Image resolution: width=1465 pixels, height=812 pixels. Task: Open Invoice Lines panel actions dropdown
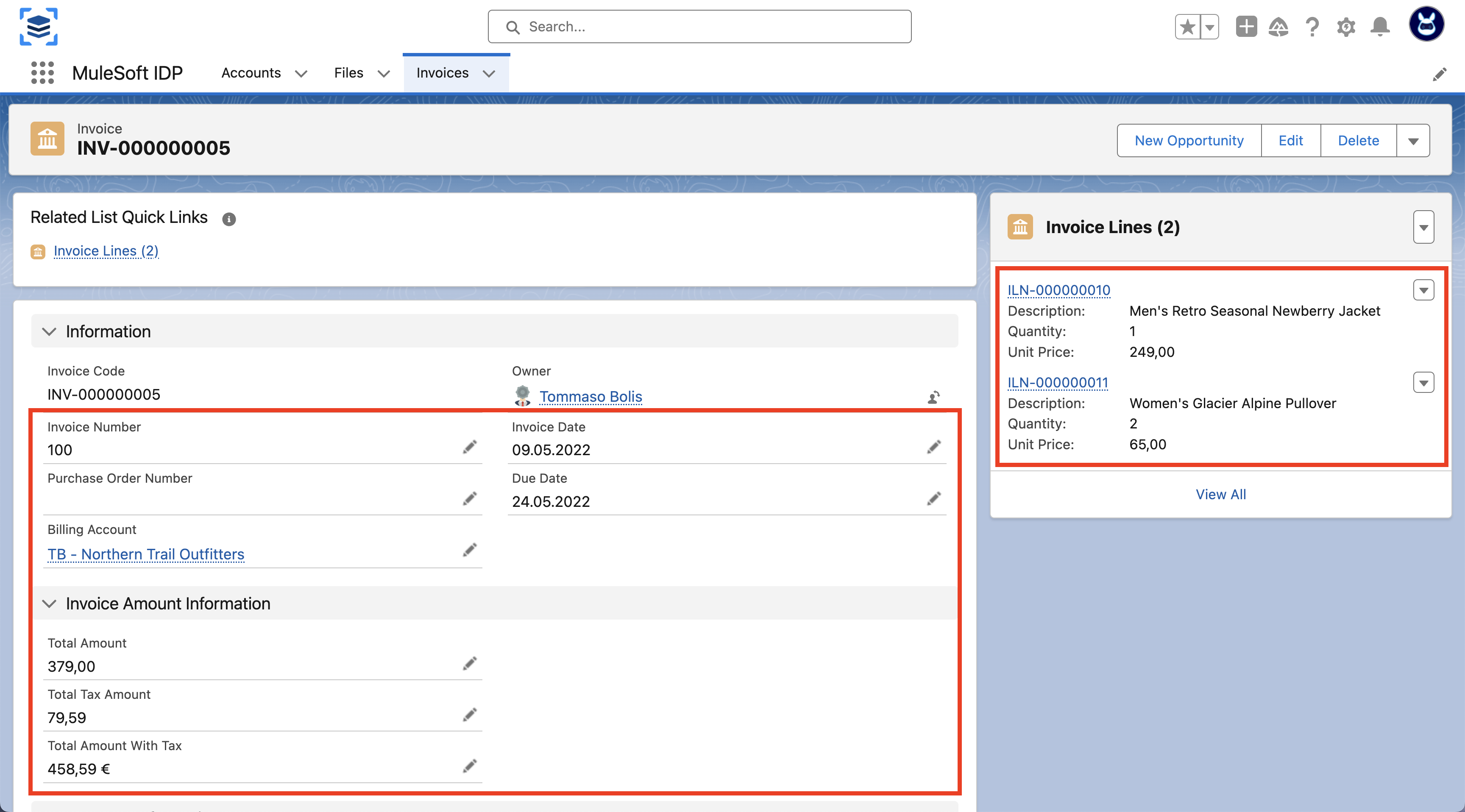pyautogui.click(x=1423, y=227)
